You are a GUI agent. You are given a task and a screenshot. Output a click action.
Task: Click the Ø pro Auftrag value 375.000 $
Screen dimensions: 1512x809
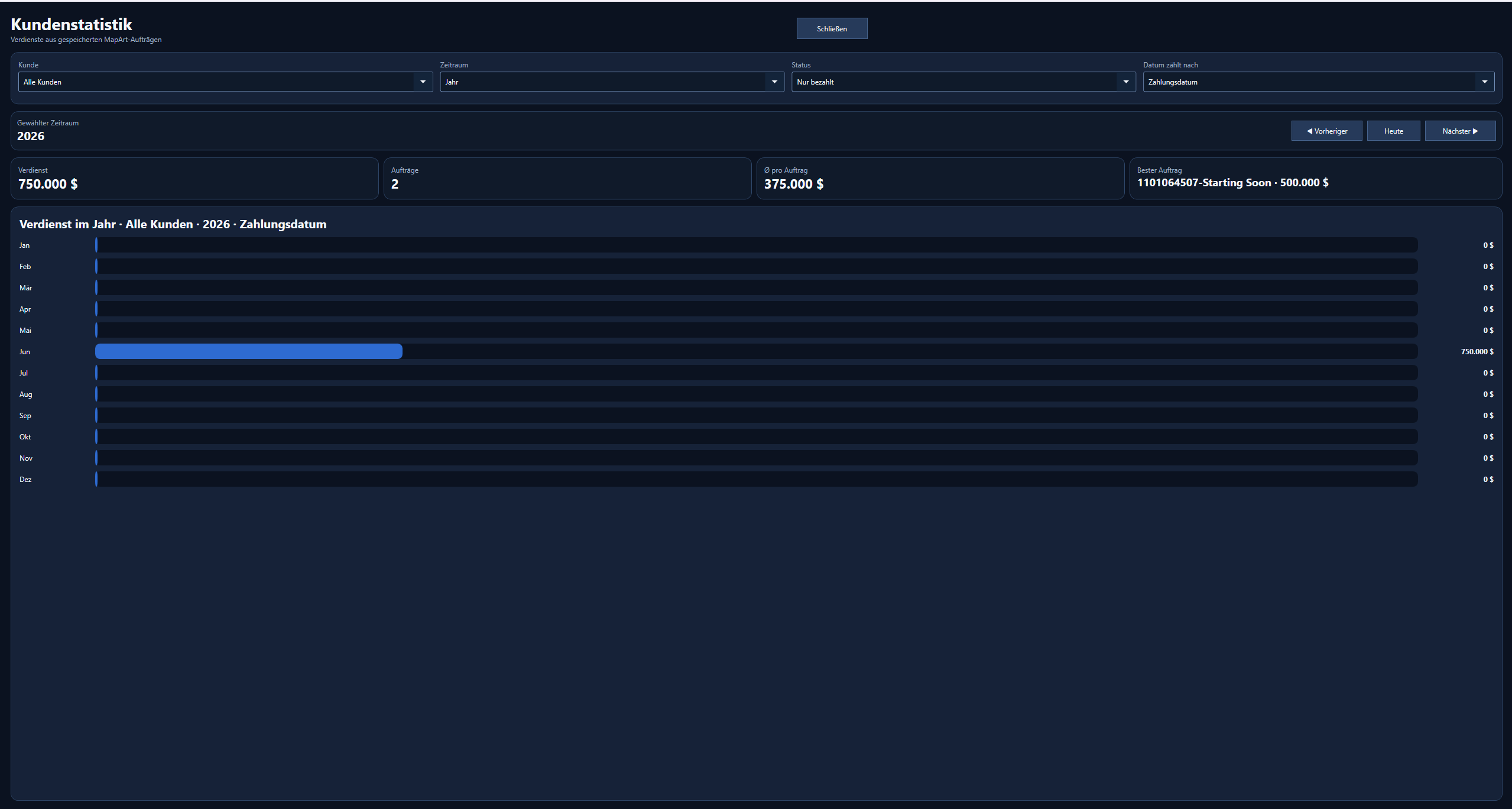pos(794,184)
